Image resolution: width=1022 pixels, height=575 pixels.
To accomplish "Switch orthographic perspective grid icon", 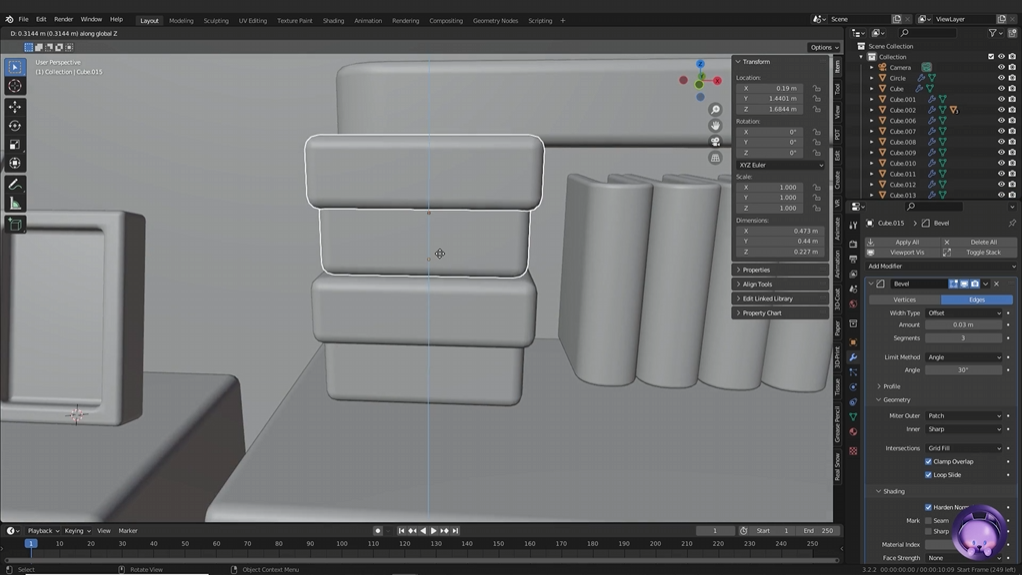I will 715,158.
